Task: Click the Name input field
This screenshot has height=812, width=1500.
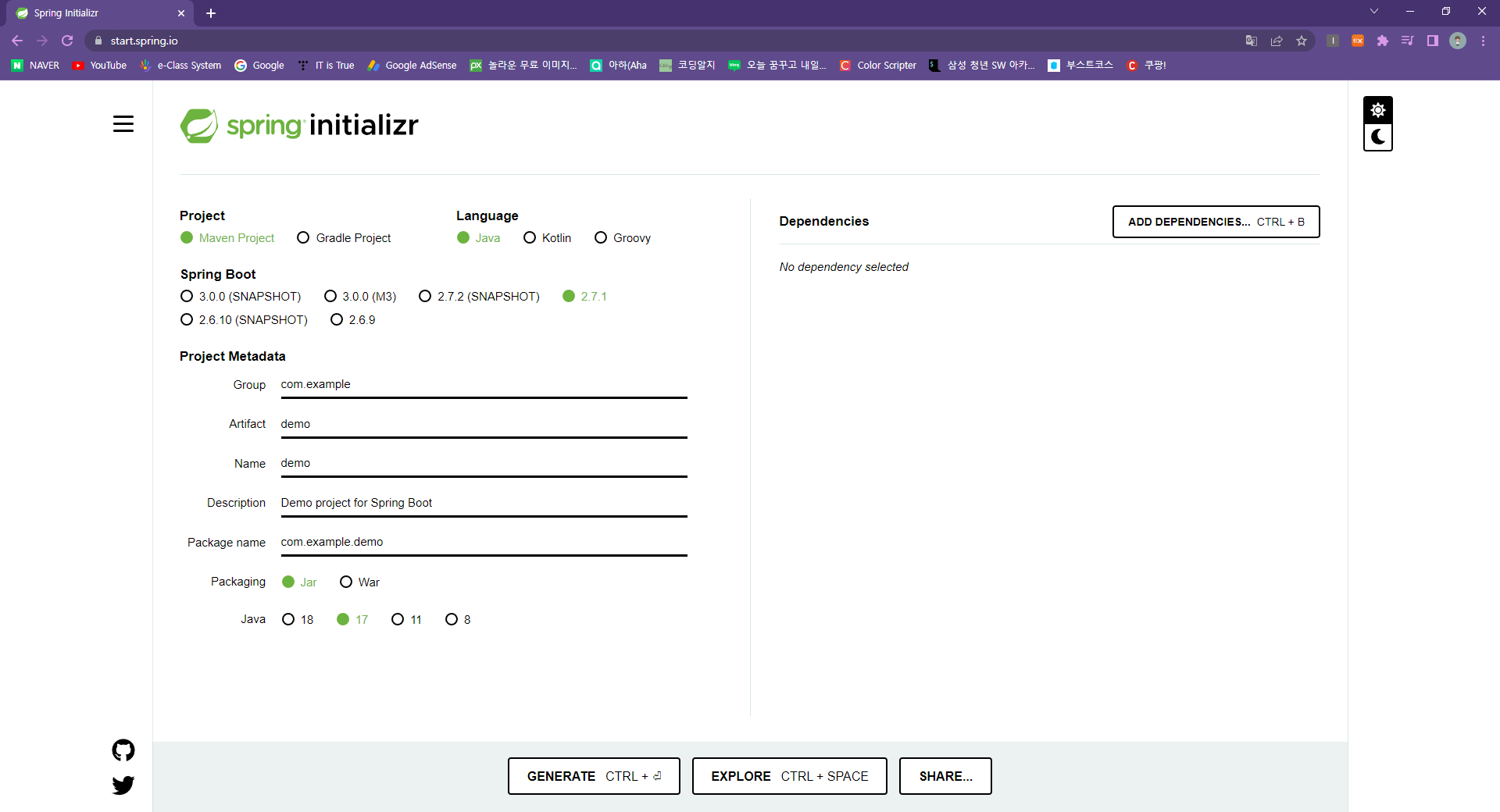Action: pos(484,464)
